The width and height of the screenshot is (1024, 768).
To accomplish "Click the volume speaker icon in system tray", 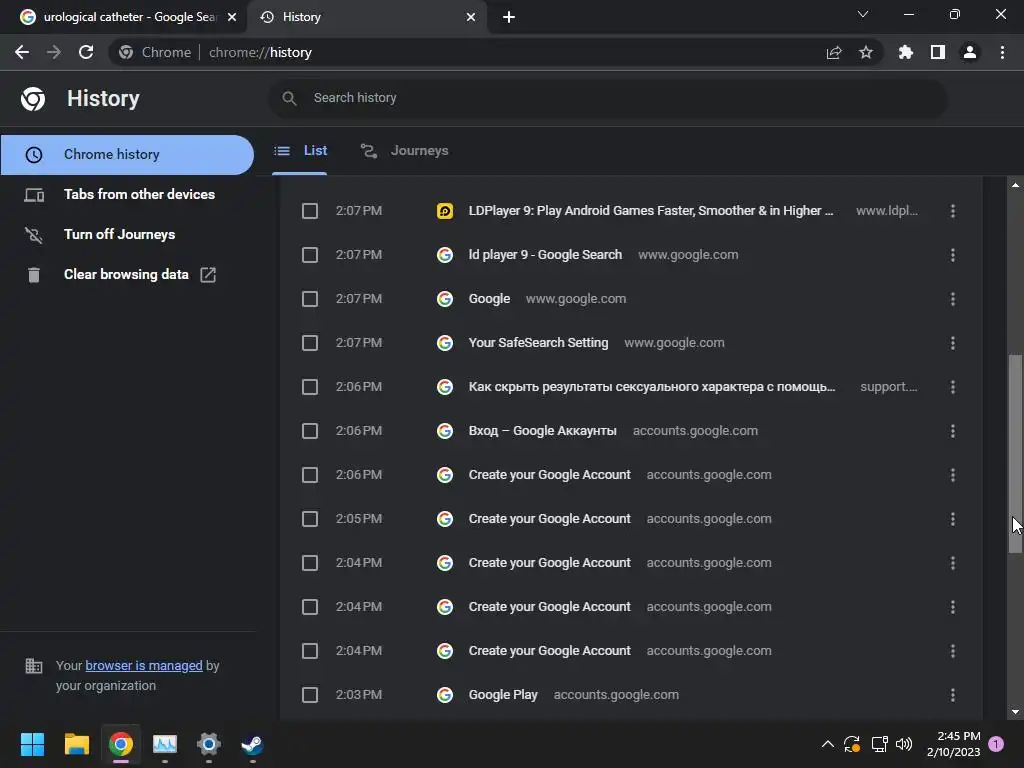I will [x=904, y=744].
